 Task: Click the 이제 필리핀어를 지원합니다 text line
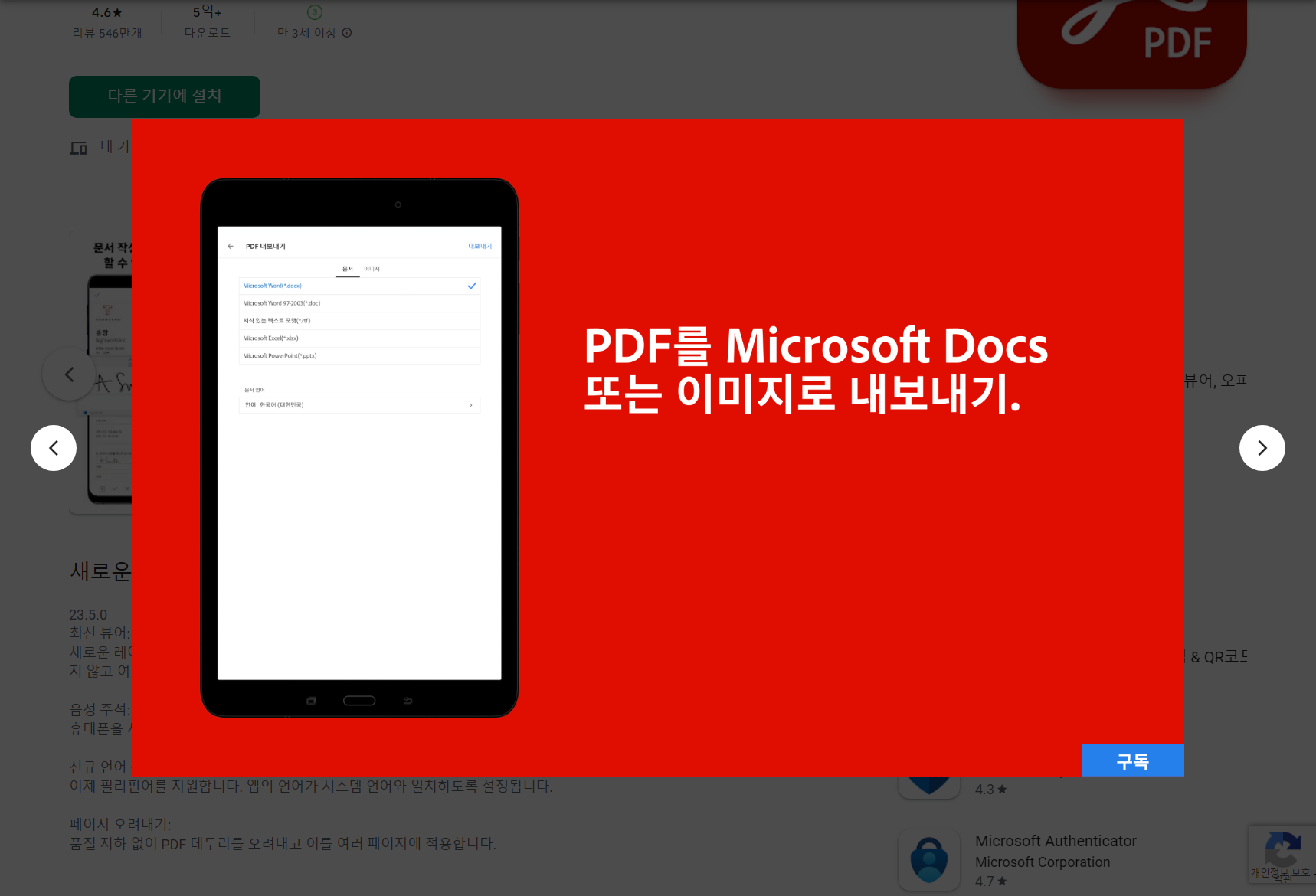click(x=311, y=786)
